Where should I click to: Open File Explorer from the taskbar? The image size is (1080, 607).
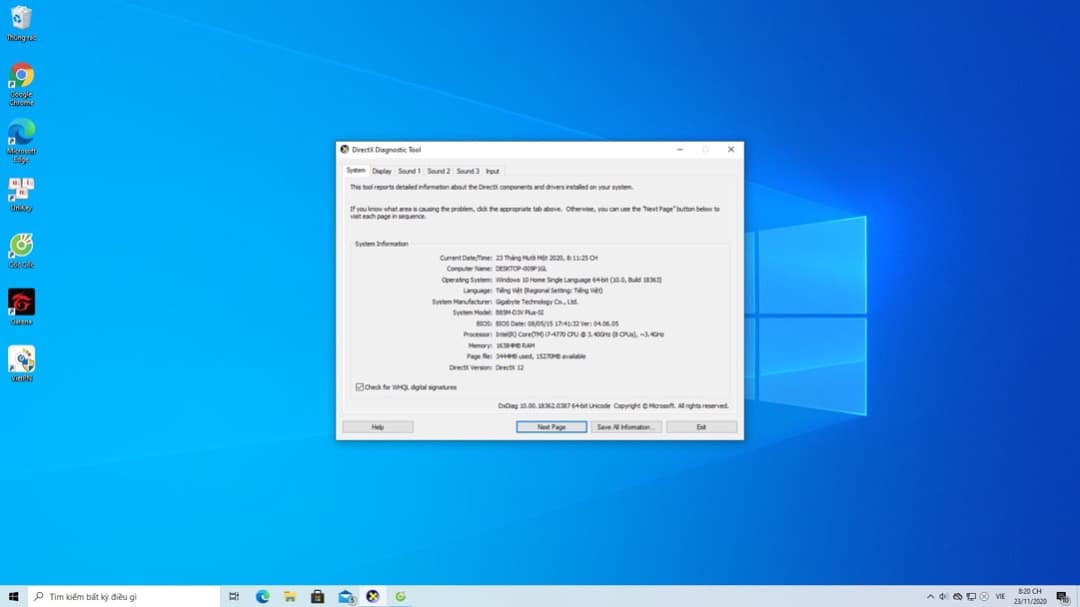pyautogui.click(x=289, y=595)
